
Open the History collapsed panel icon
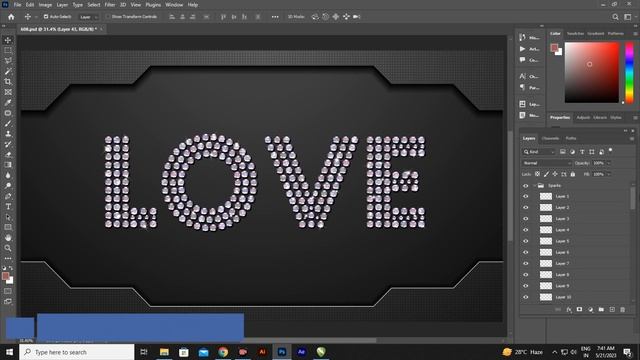(522, 38)
